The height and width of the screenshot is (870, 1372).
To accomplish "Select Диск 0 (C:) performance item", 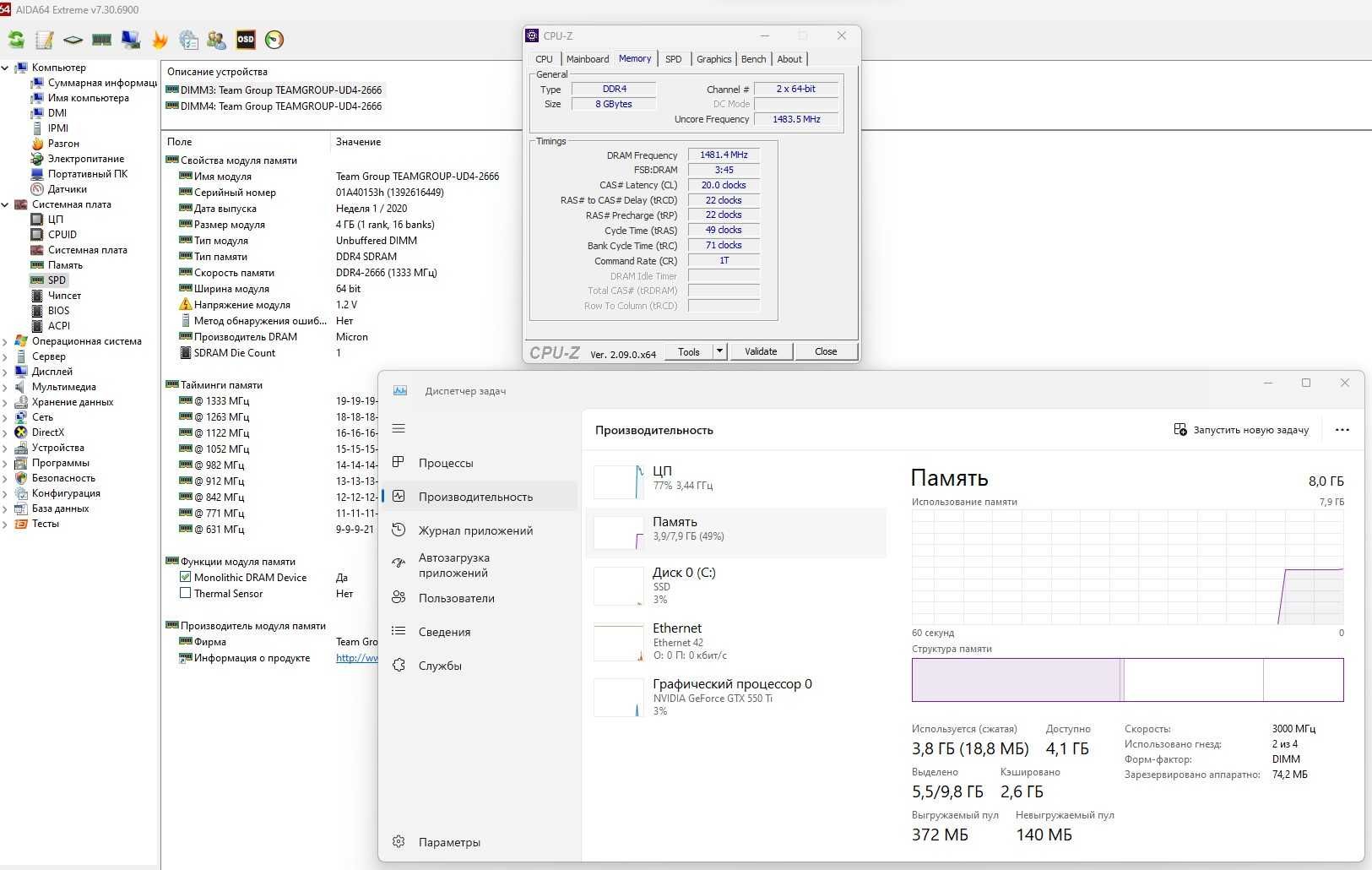I will click(x=735, y=585).
